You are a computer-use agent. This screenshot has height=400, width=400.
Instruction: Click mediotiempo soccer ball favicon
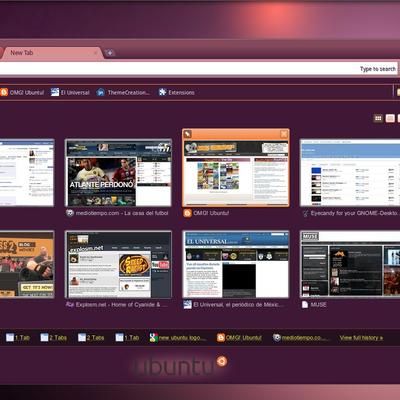(x=70, y=213)
